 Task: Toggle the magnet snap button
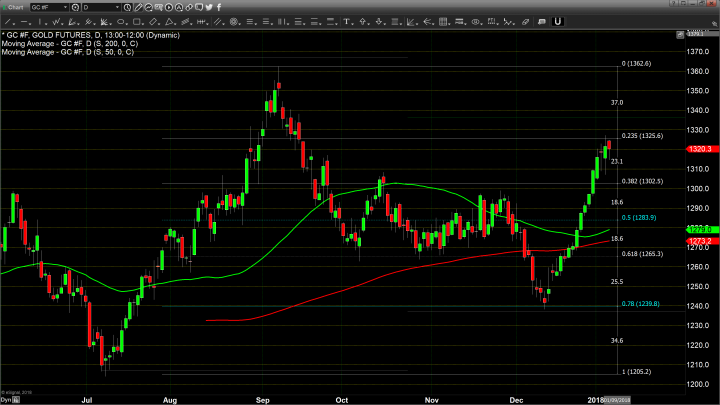[557, 21]
